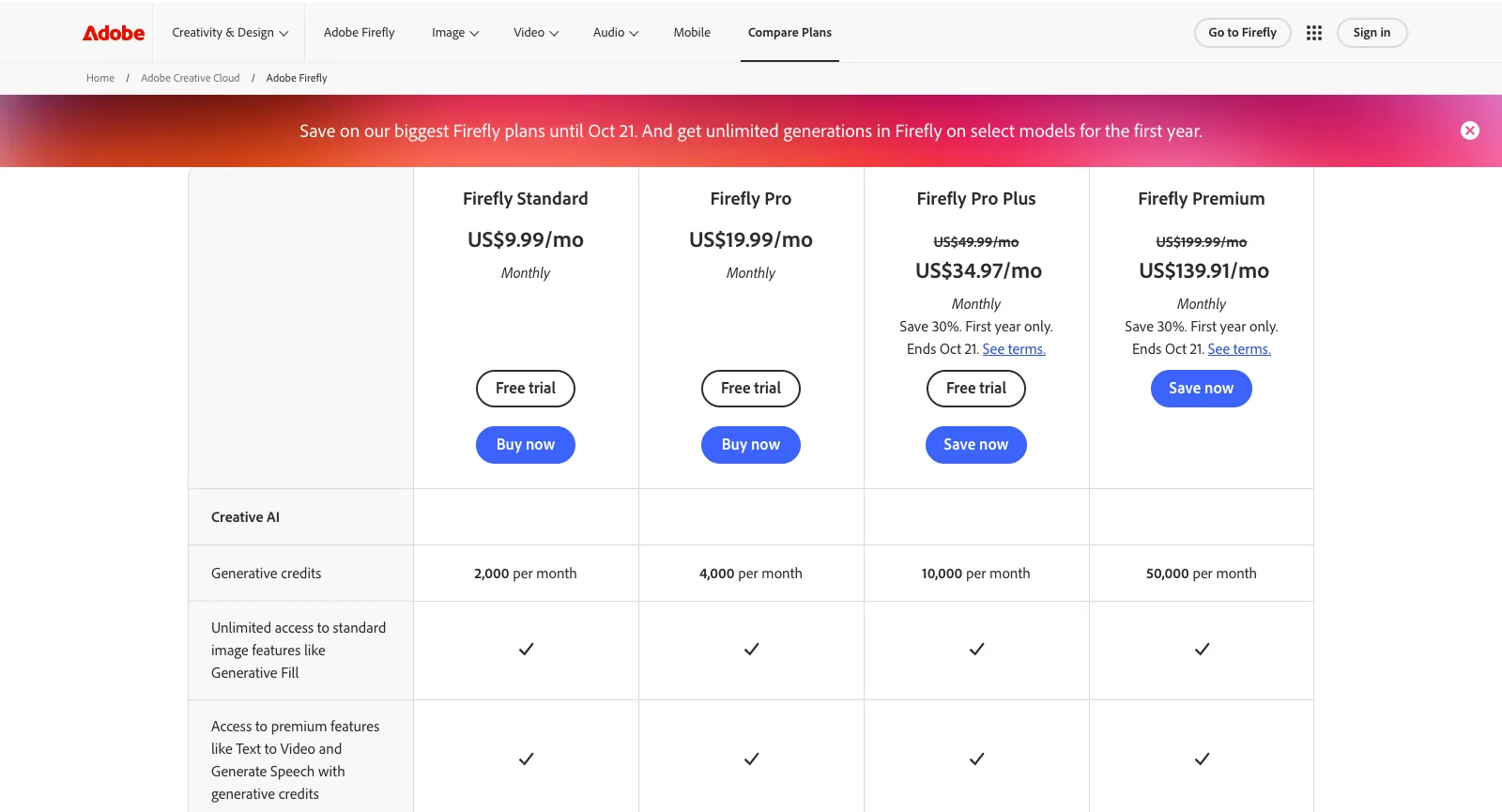This screenshot has width=1502, height=812.
Task: Open the Adobe Creative Cloud breadcrumb
Action: pyautogui.click(x=191, y=78)
